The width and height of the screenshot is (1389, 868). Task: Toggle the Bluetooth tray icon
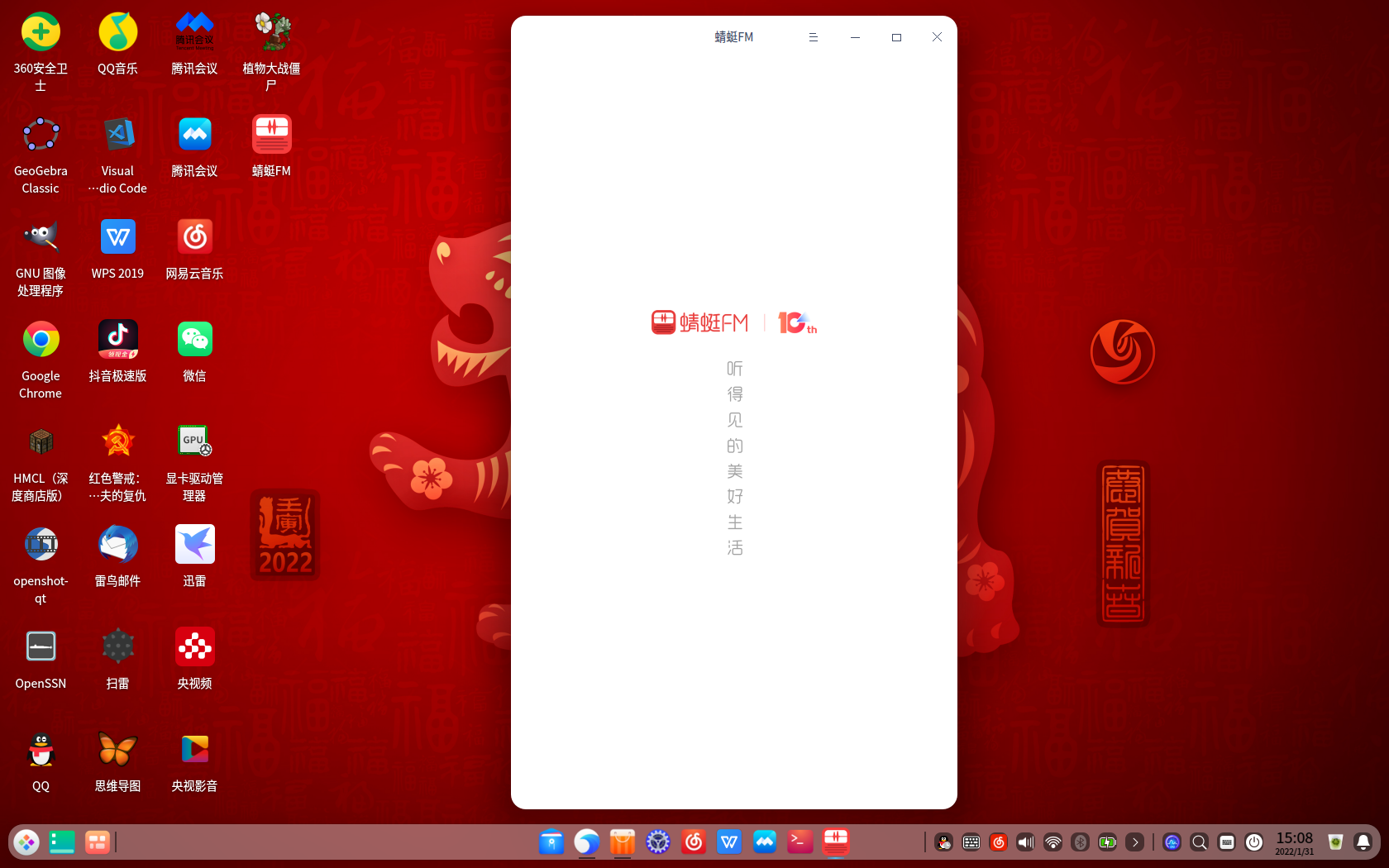pos(1080,842)
